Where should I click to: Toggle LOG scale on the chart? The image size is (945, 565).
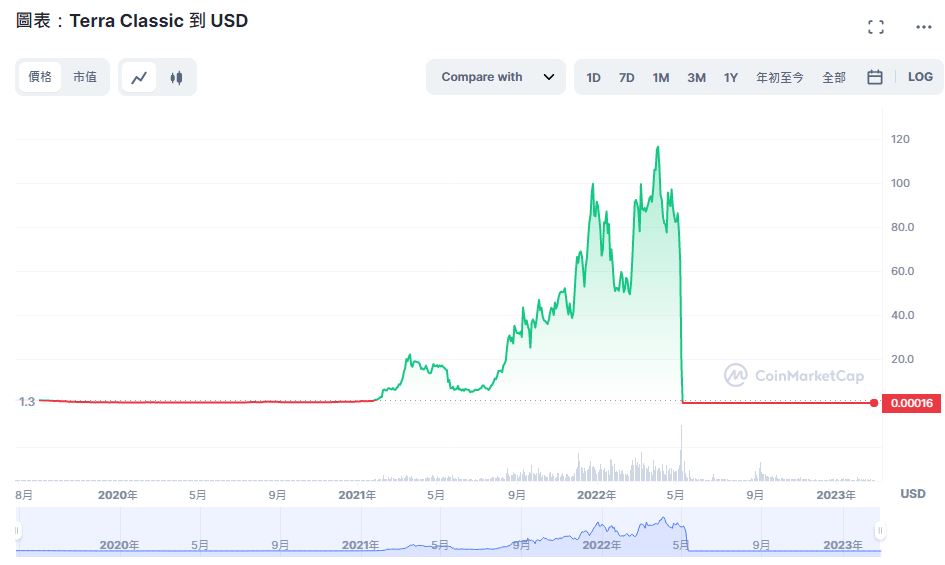[x=920, y=77]
